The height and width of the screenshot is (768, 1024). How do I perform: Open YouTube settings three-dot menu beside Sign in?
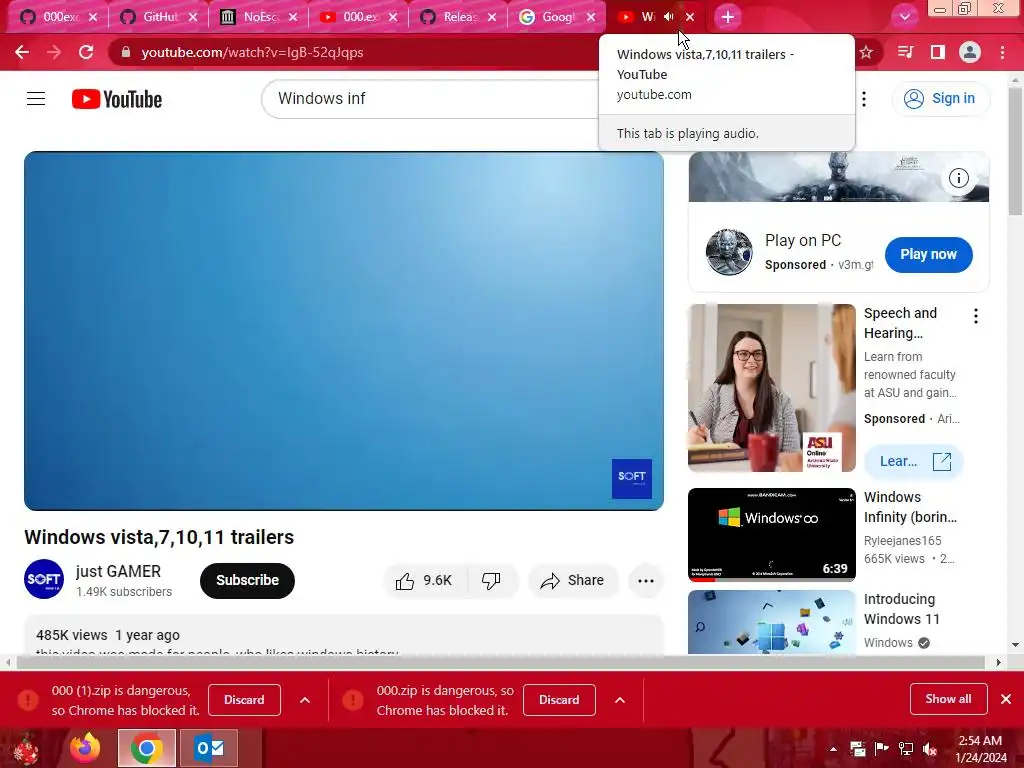864,99
